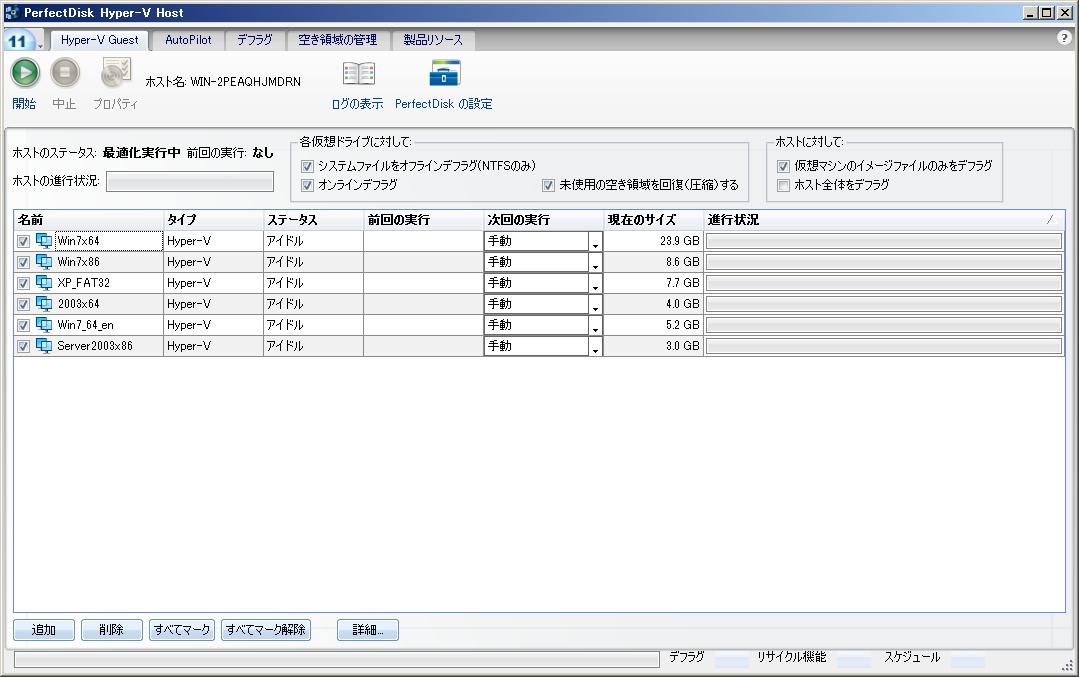The height and width of the screenshot is (677, 1079).
Task: Click the すべてマーク button
Action: (182, 630)
